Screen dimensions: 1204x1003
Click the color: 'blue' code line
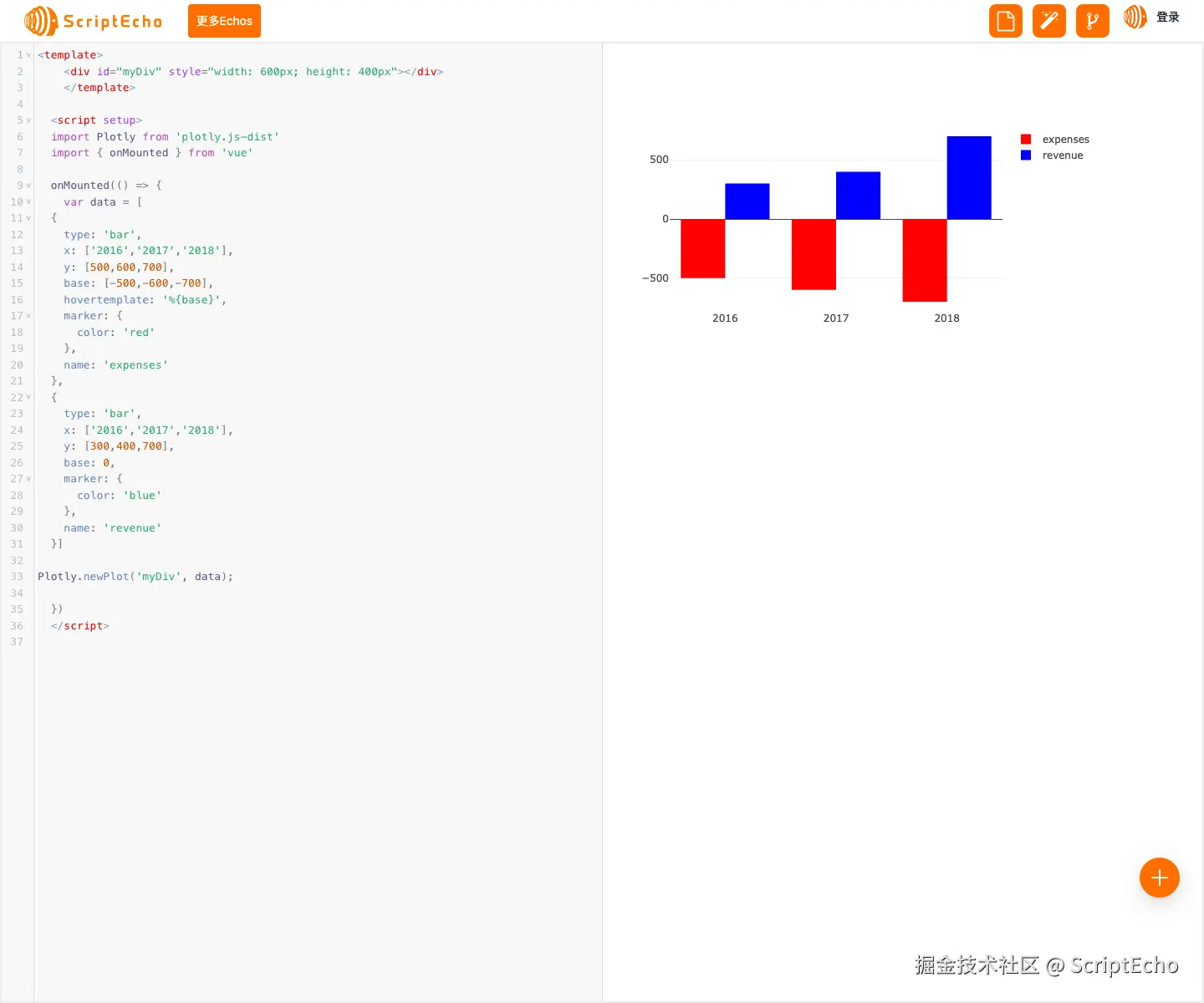120,496
